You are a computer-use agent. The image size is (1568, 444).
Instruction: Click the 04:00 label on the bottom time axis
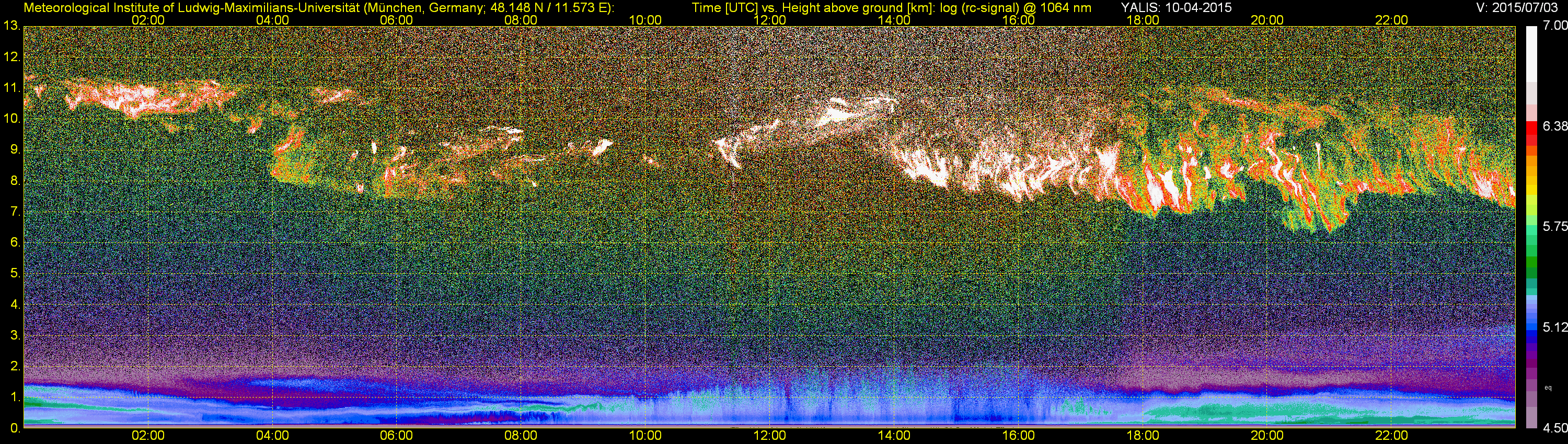click(272, 436)
